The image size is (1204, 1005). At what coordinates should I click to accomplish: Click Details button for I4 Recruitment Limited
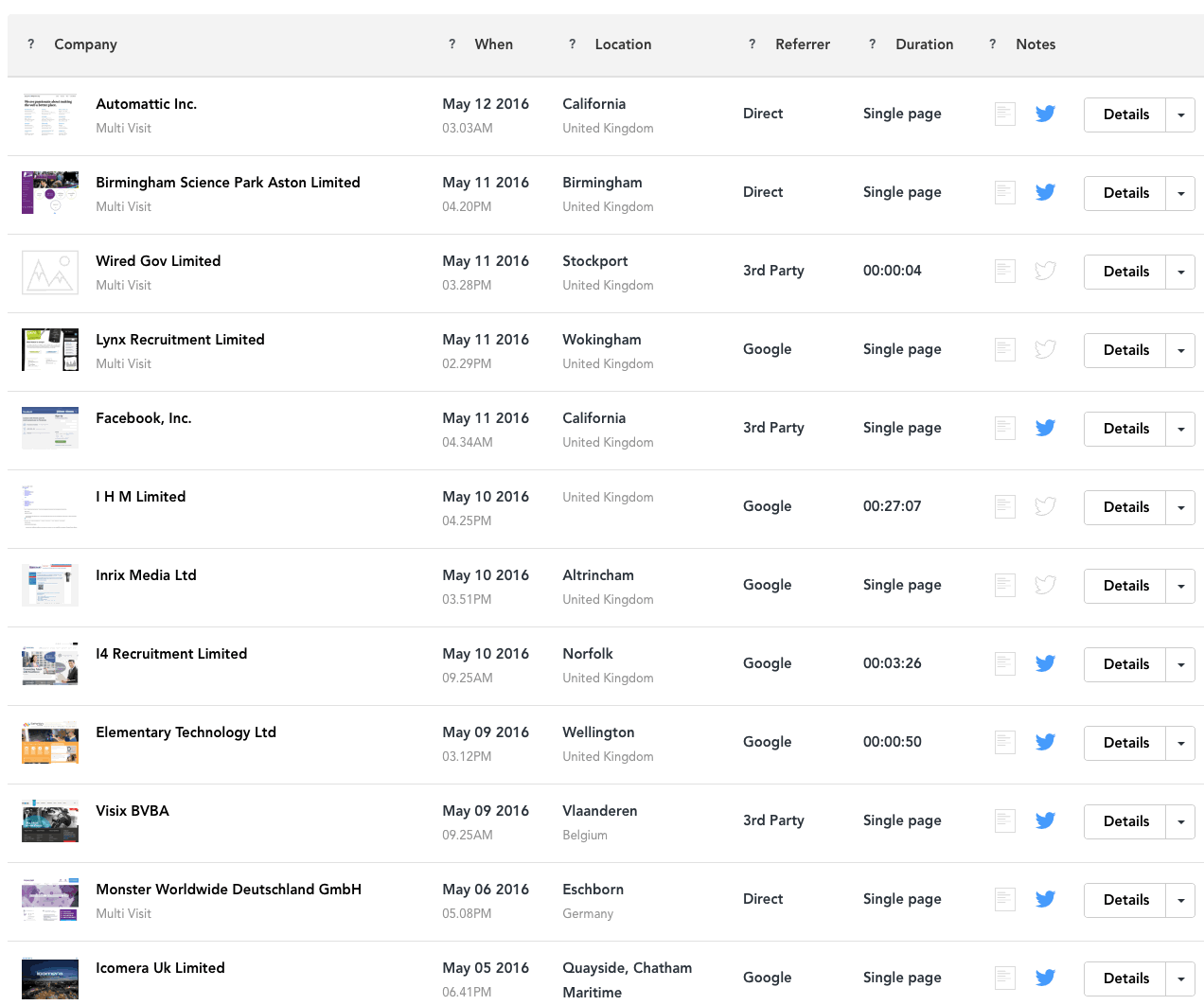tap(1125, 665)
